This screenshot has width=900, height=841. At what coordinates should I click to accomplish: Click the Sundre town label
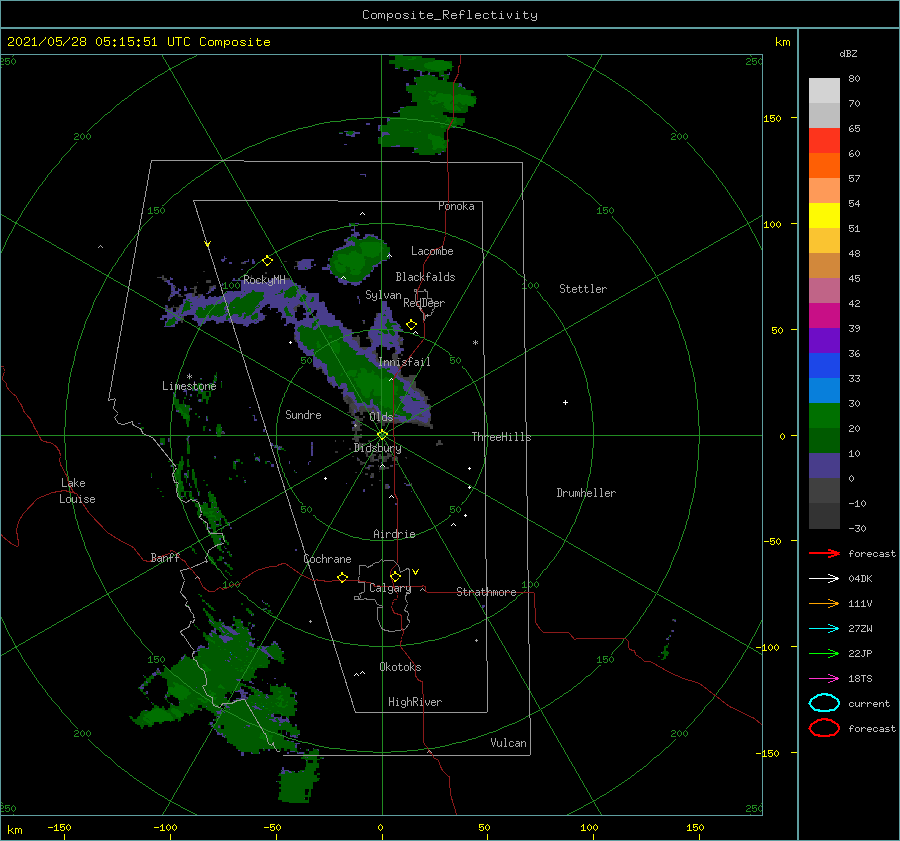tap(304, 414)
